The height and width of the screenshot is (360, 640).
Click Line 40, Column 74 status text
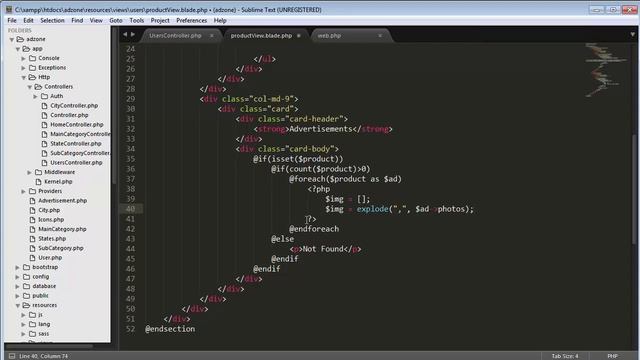pos(44,356)
